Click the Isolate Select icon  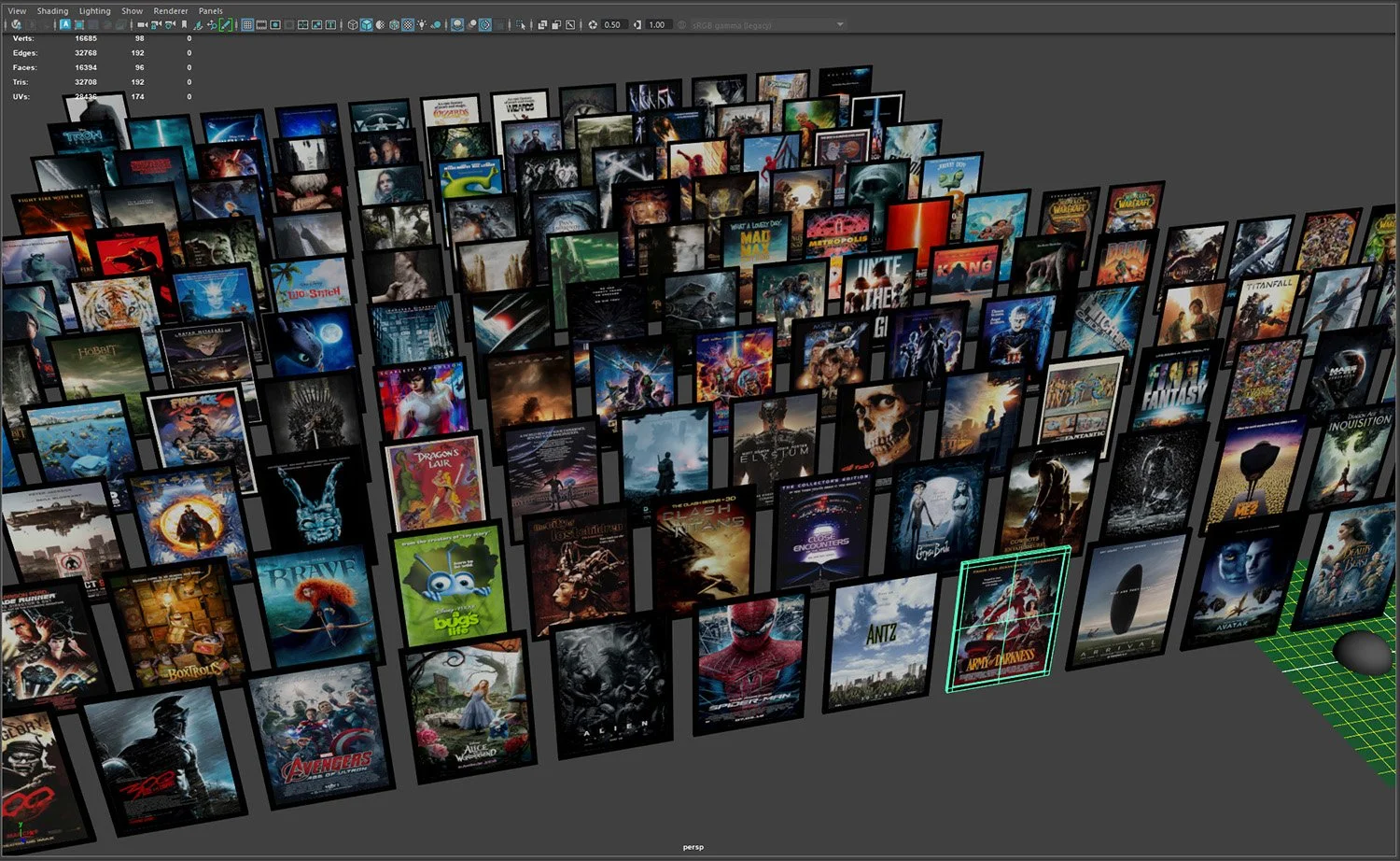click(521, 24)
